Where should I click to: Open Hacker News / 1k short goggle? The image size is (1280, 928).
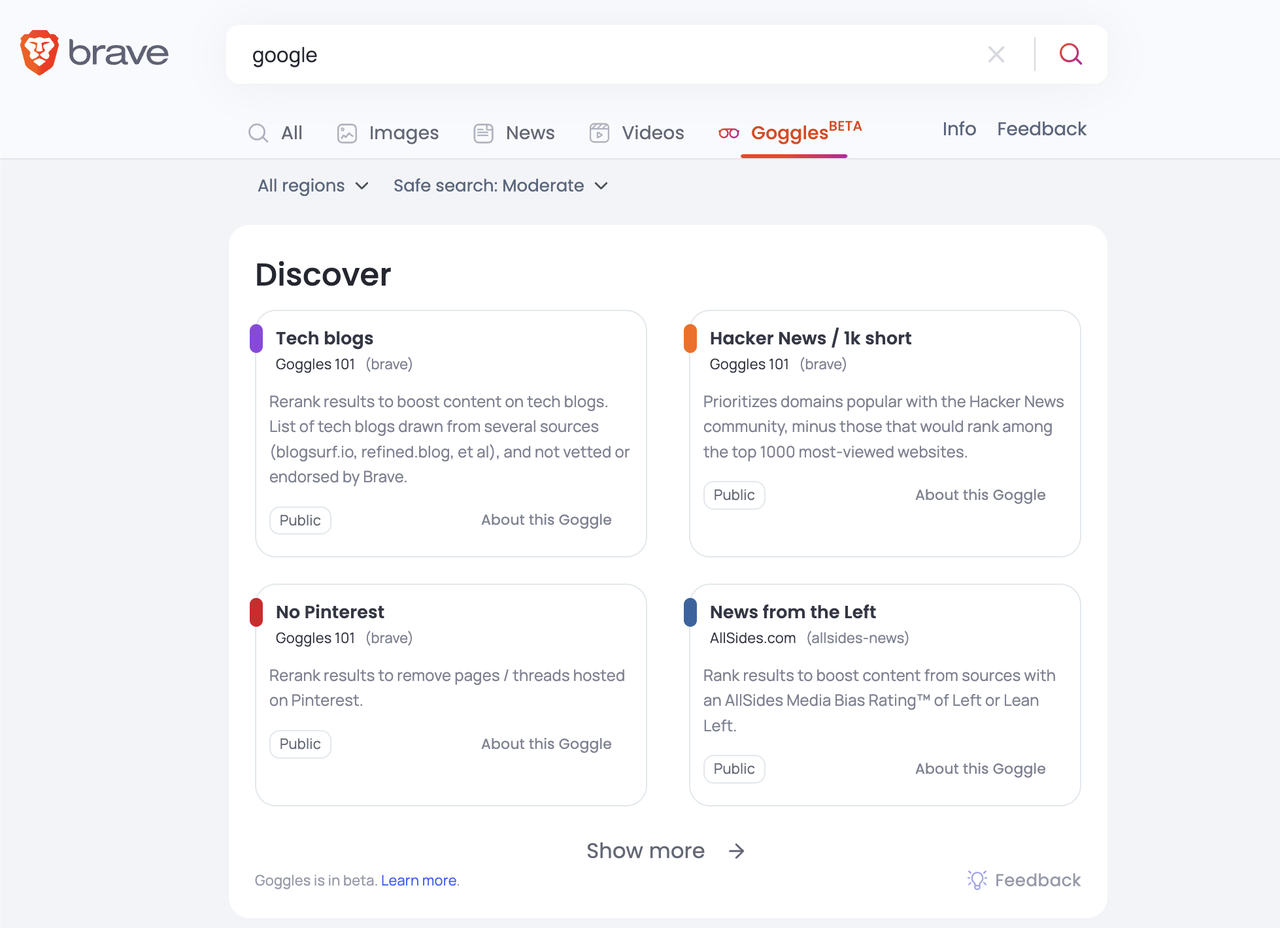point(810,338)
